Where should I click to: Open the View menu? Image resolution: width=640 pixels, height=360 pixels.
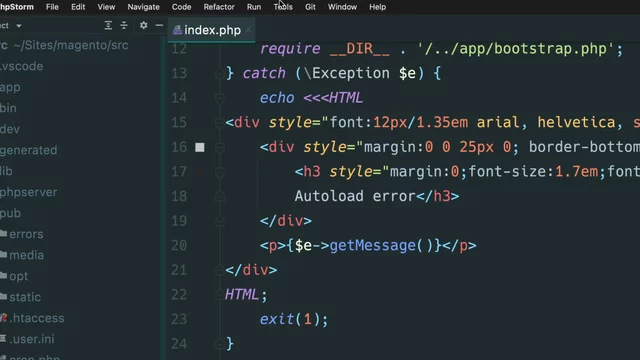point(106,7)
